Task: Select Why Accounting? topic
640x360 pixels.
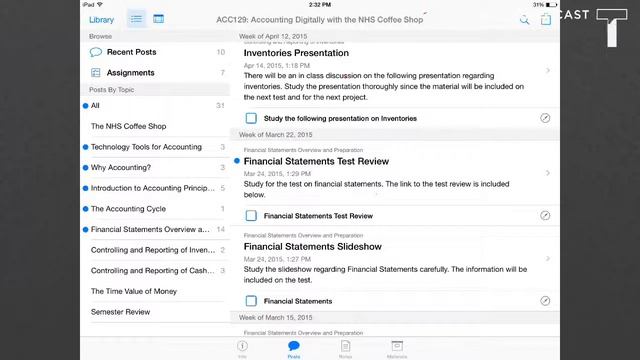Action: 155,167
